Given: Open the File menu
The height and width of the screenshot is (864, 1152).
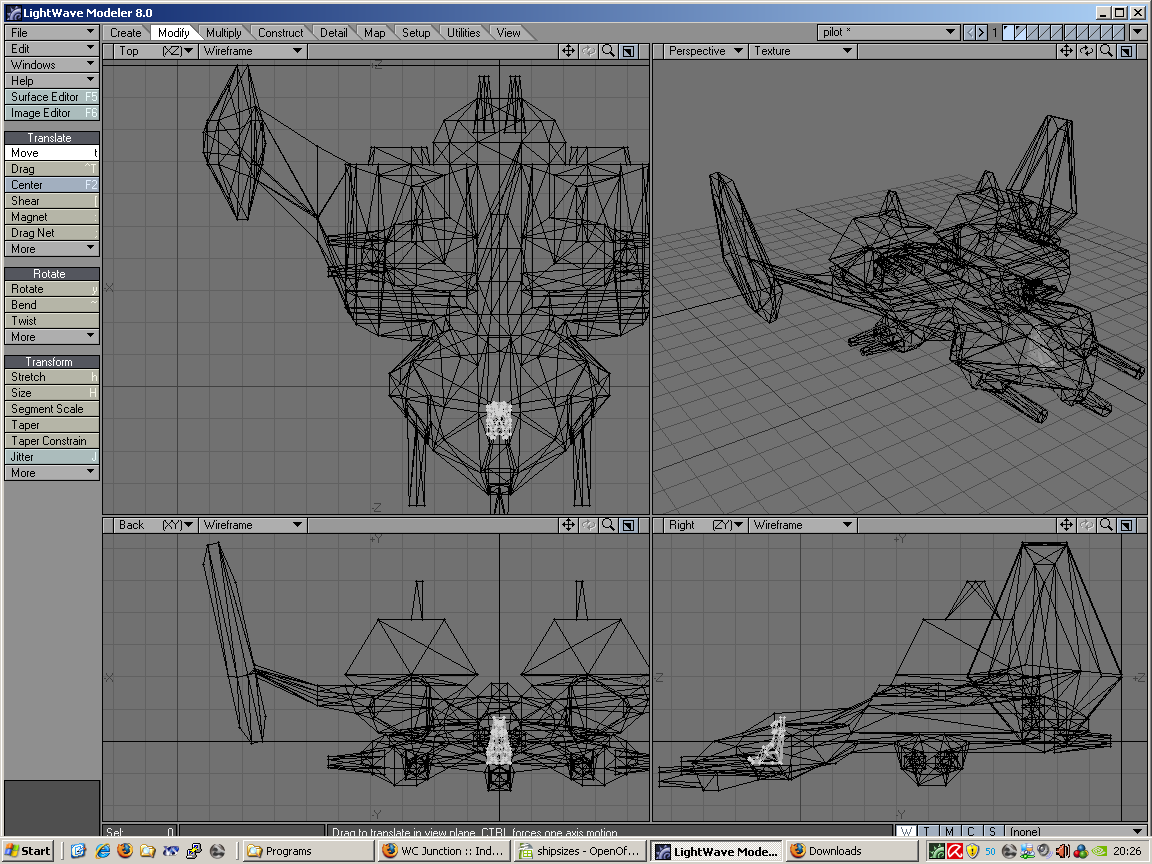Looking at the screenshot, I should (51, 33).
